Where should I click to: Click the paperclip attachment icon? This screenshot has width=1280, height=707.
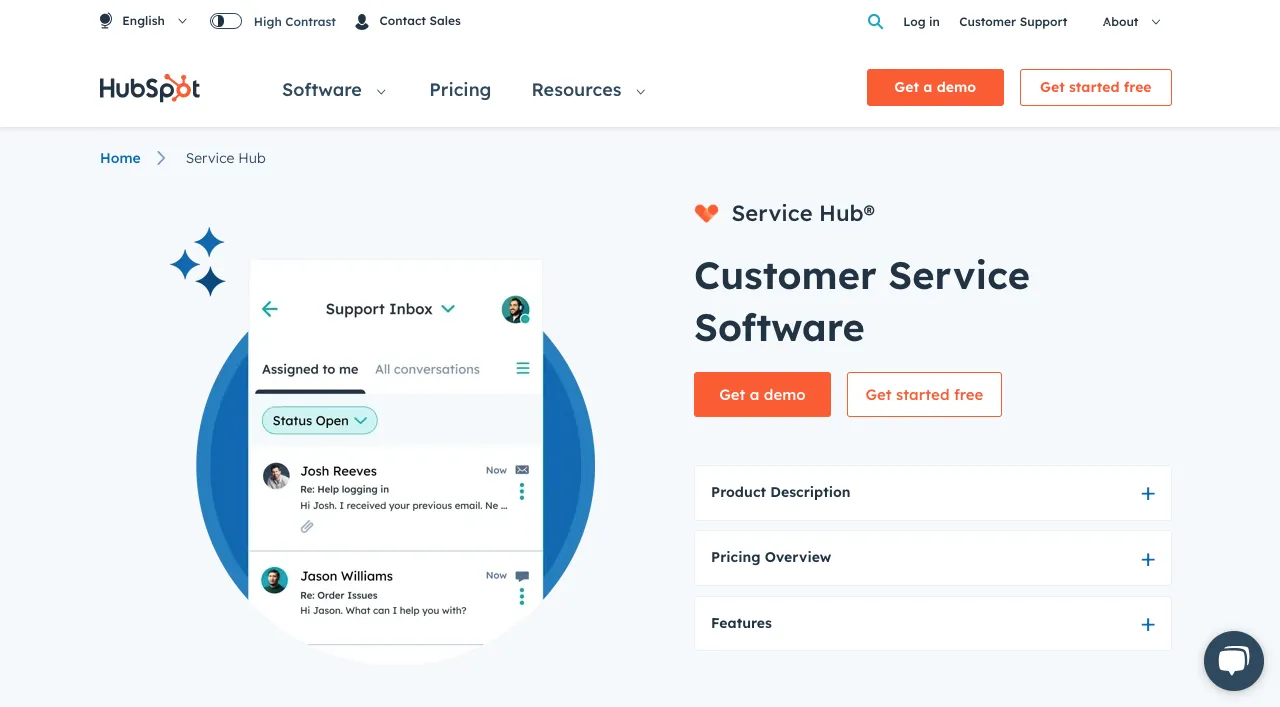307,527
